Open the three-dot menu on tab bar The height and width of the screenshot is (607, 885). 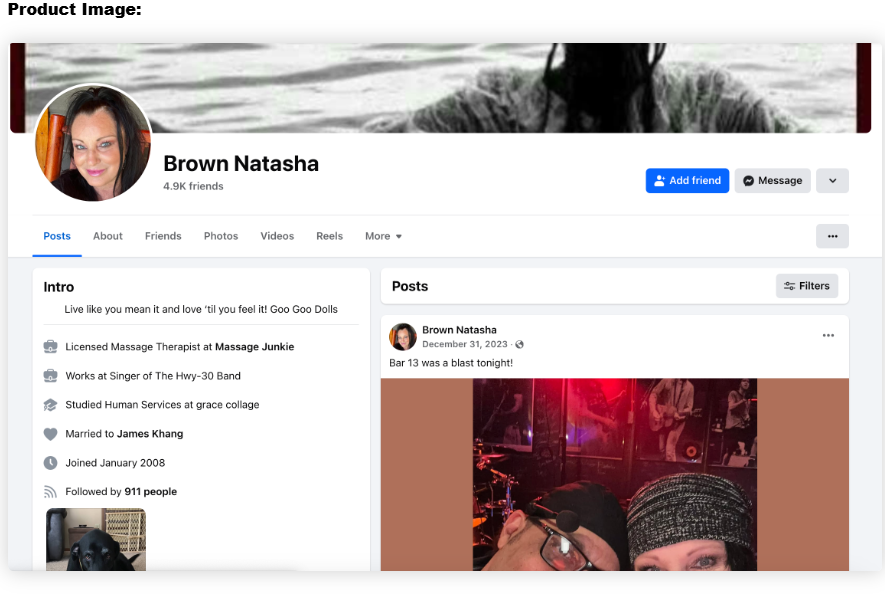coord(832,236)
